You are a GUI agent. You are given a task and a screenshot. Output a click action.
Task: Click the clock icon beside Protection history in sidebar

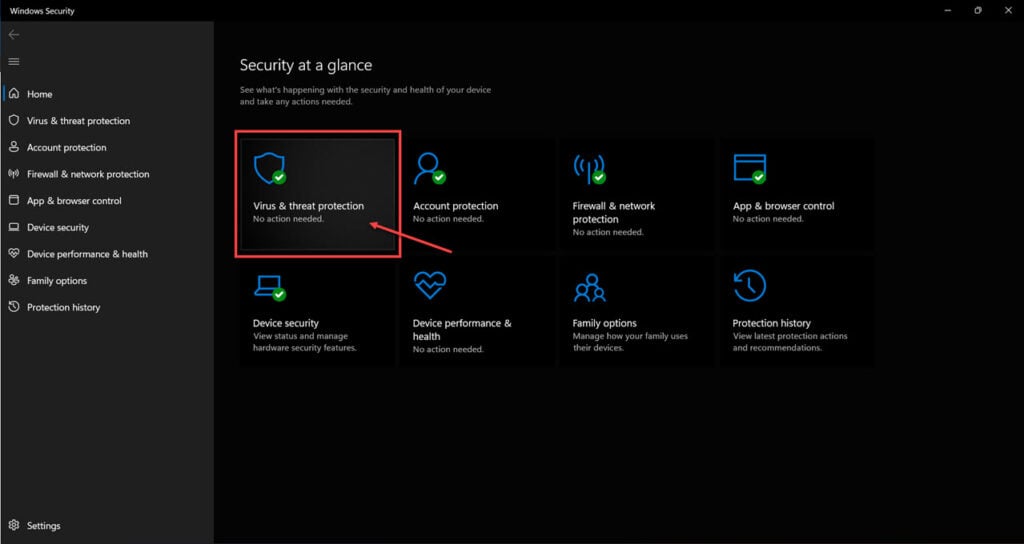click(14, 307)
